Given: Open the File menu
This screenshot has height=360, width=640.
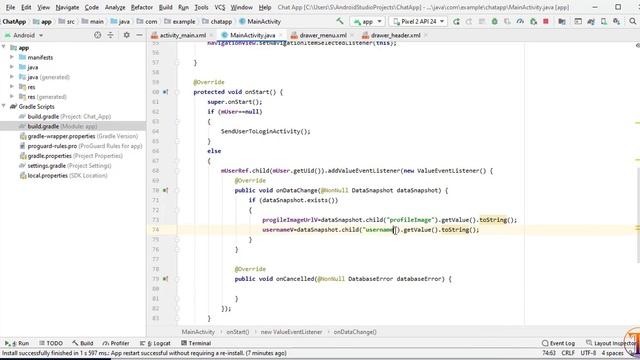Looking at the screenshot, I should click(x=10, y=7).
